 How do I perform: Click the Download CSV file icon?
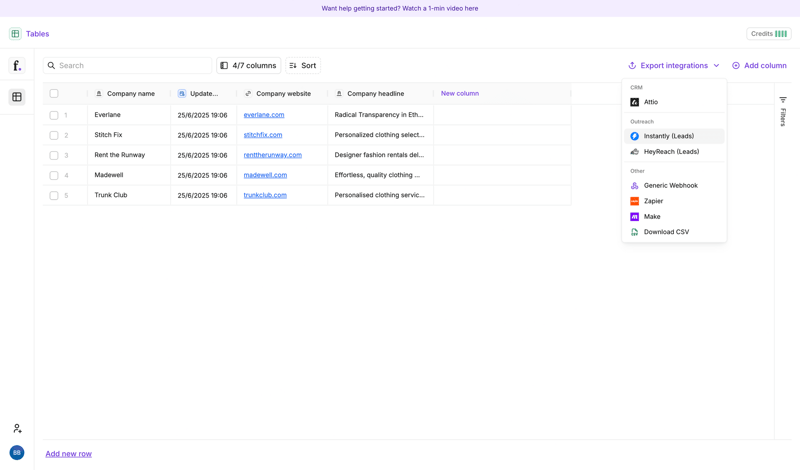point(634,232)
